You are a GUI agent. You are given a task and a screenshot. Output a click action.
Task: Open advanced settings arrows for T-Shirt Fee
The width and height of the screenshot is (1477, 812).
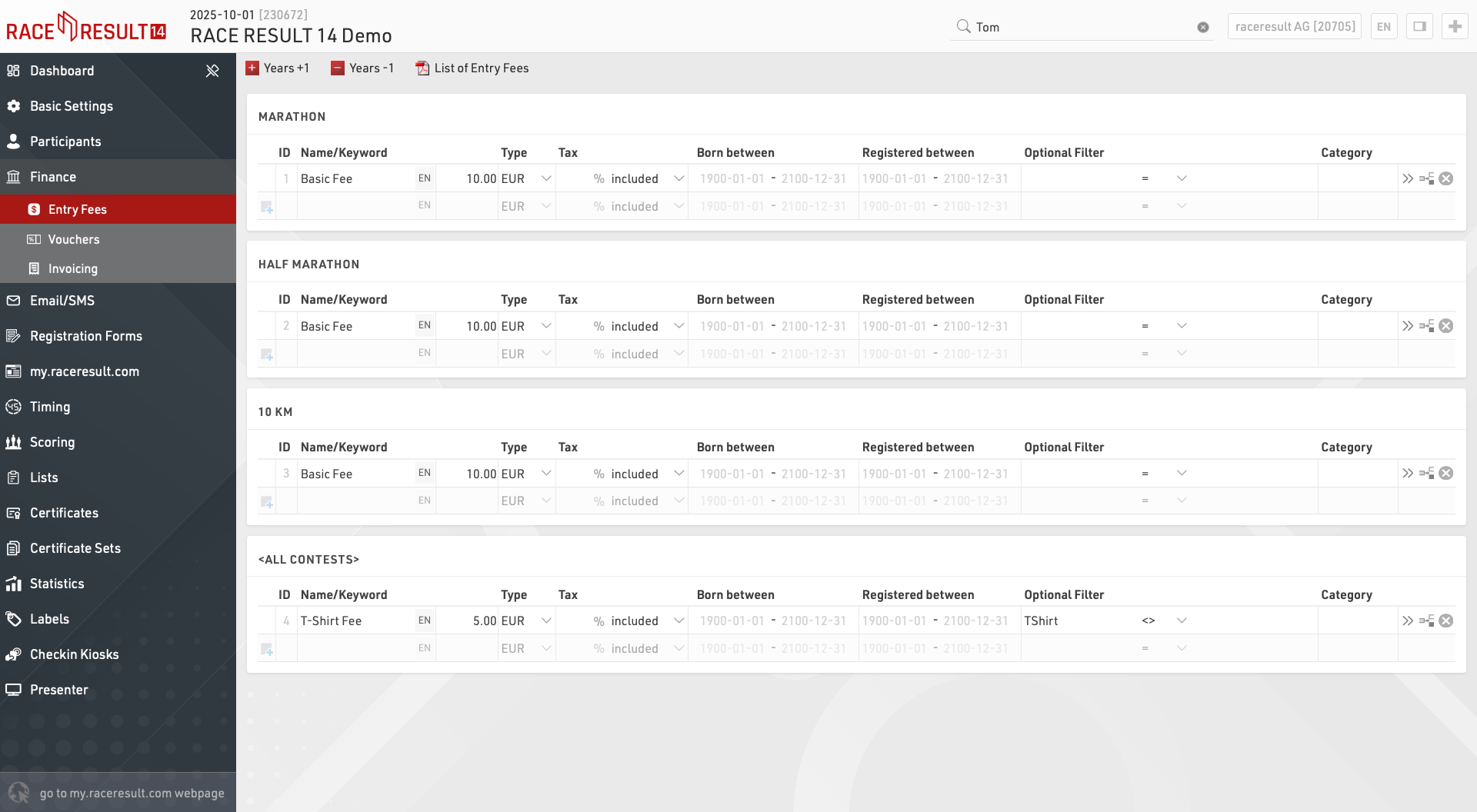point(1408,621)
